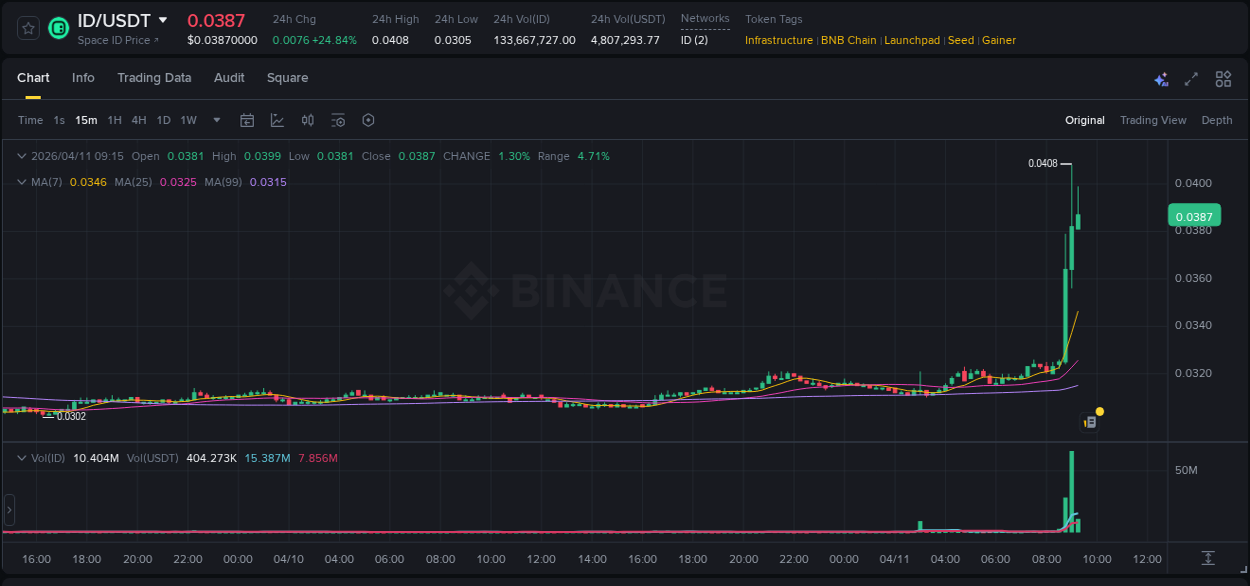Switch to Depth chart view
The width and height of the screenshot is (1250, 586).
click(1217, 120)
